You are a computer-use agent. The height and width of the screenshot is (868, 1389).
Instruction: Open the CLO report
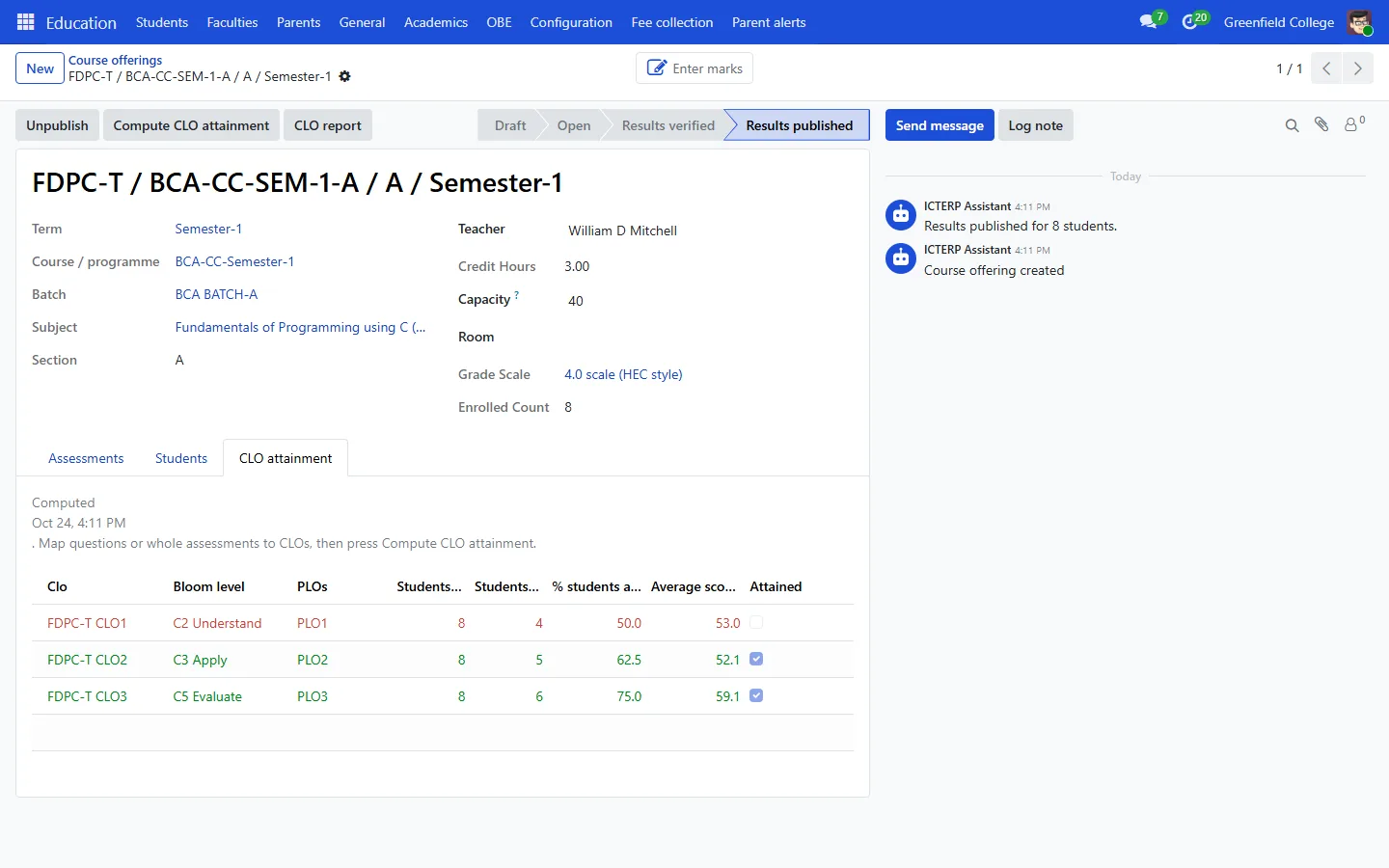click(x=328, y=125)
